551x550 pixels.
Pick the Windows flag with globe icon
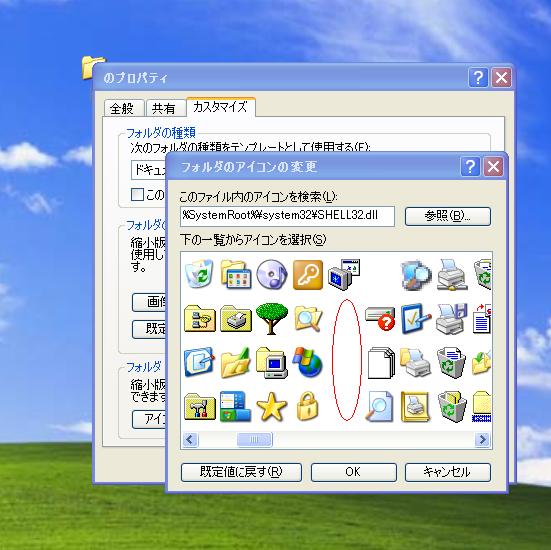pos(307,363)
